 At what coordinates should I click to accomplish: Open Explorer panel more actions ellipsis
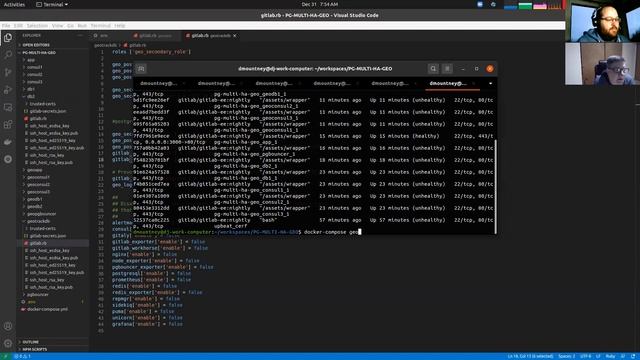pos(80,36)
